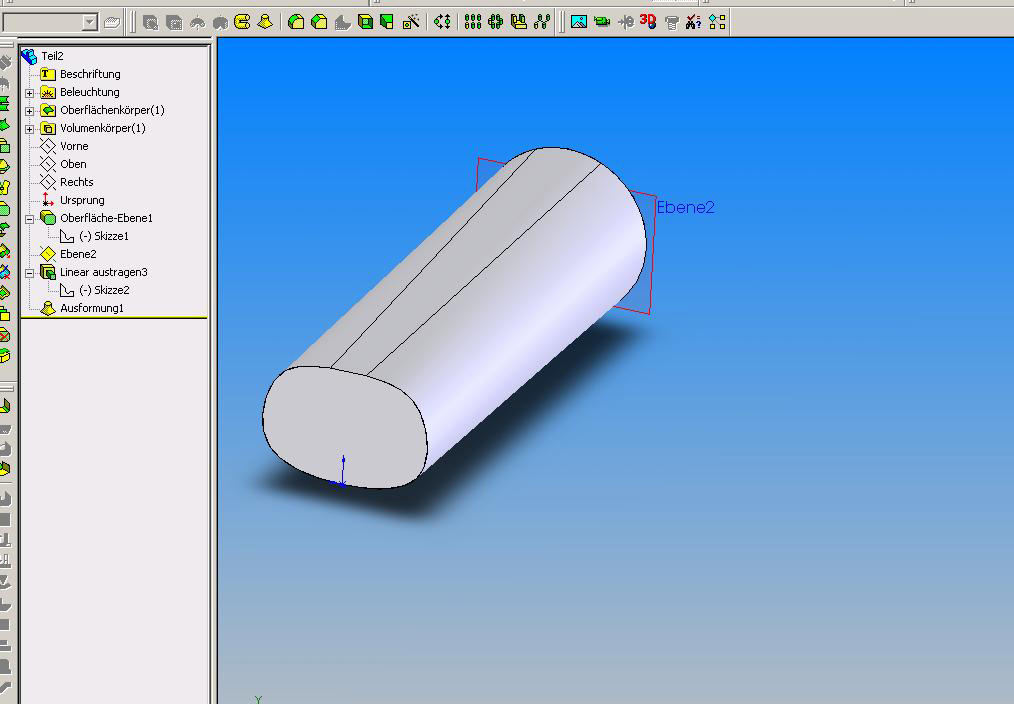Select the Shell tool
1014x704 pixels.
365,23
